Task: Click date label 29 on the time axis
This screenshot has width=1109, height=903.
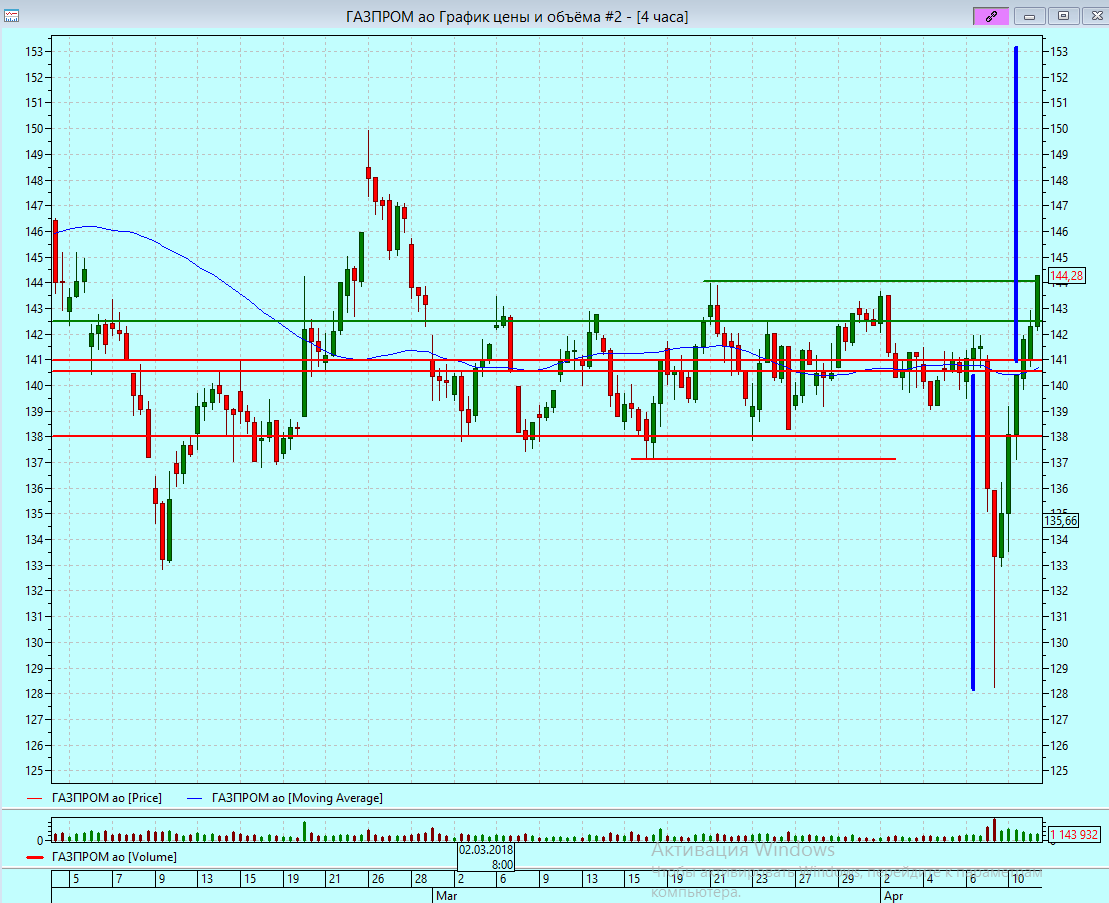Action: coord(847,878)
